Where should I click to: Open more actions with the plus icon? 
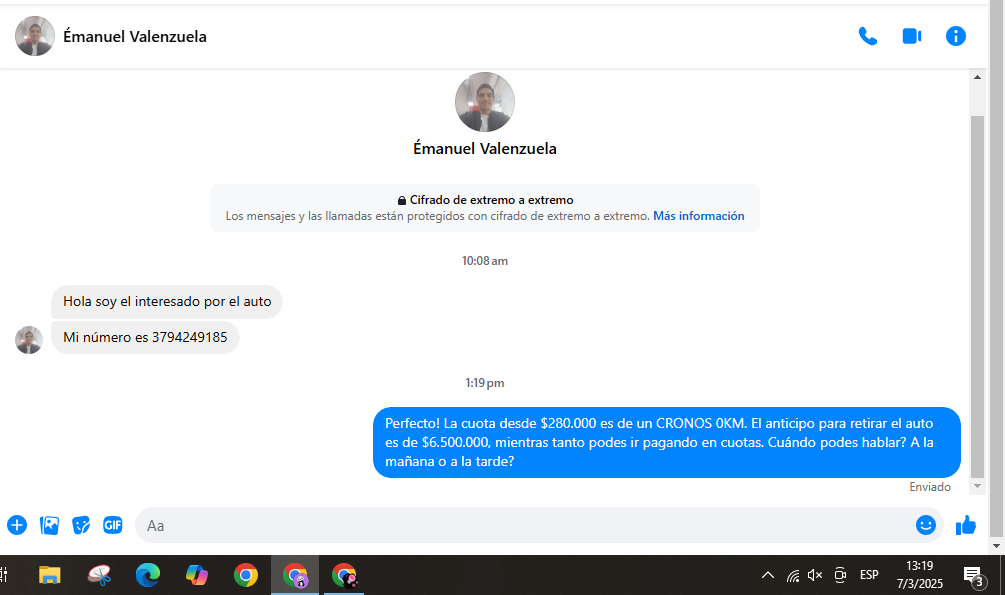(x=17, y=525)
